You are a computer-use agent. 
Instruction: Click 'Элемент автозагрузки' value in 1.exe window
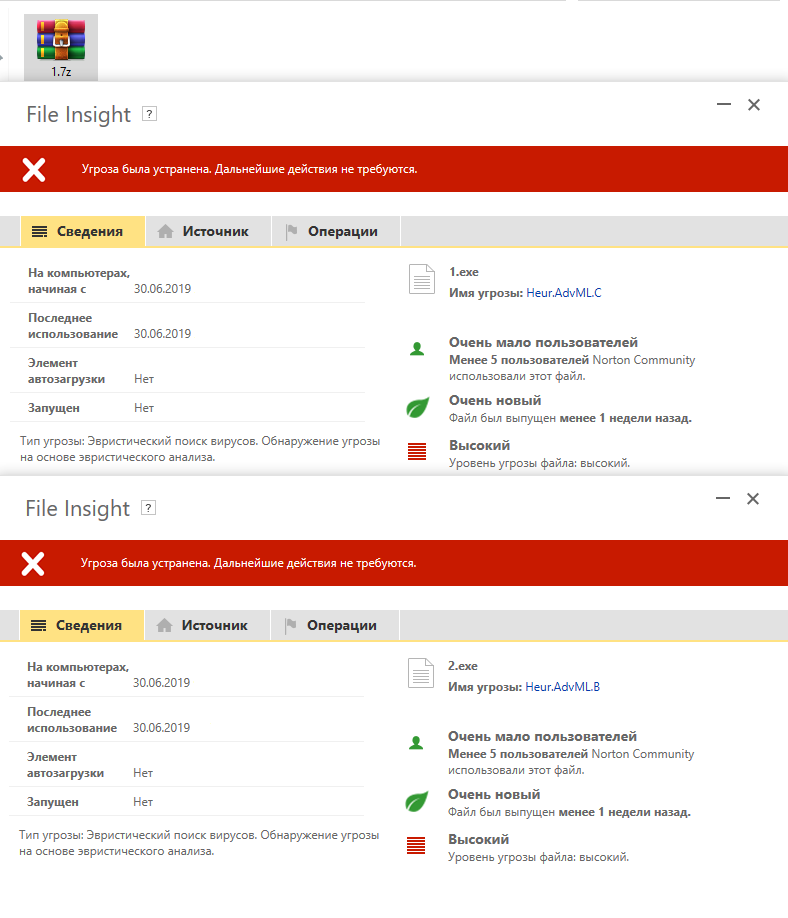144,379
